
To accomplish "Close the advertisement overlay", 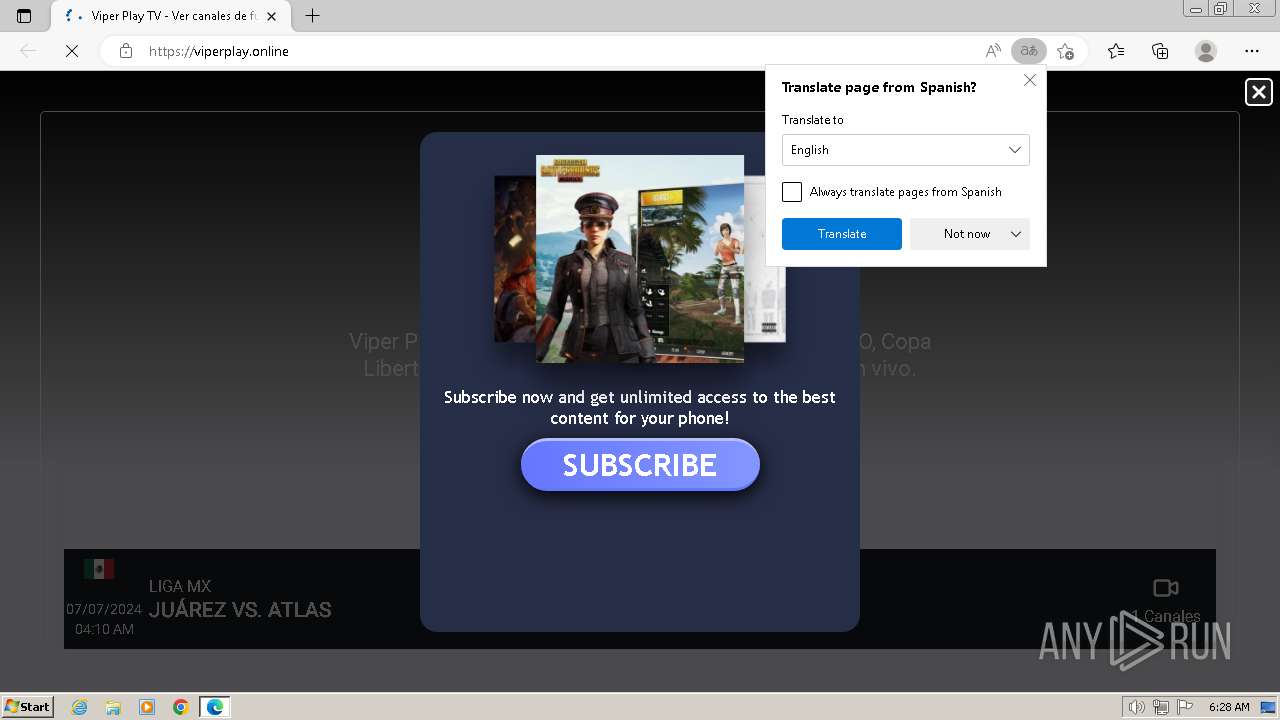I will coord(1258,92).
